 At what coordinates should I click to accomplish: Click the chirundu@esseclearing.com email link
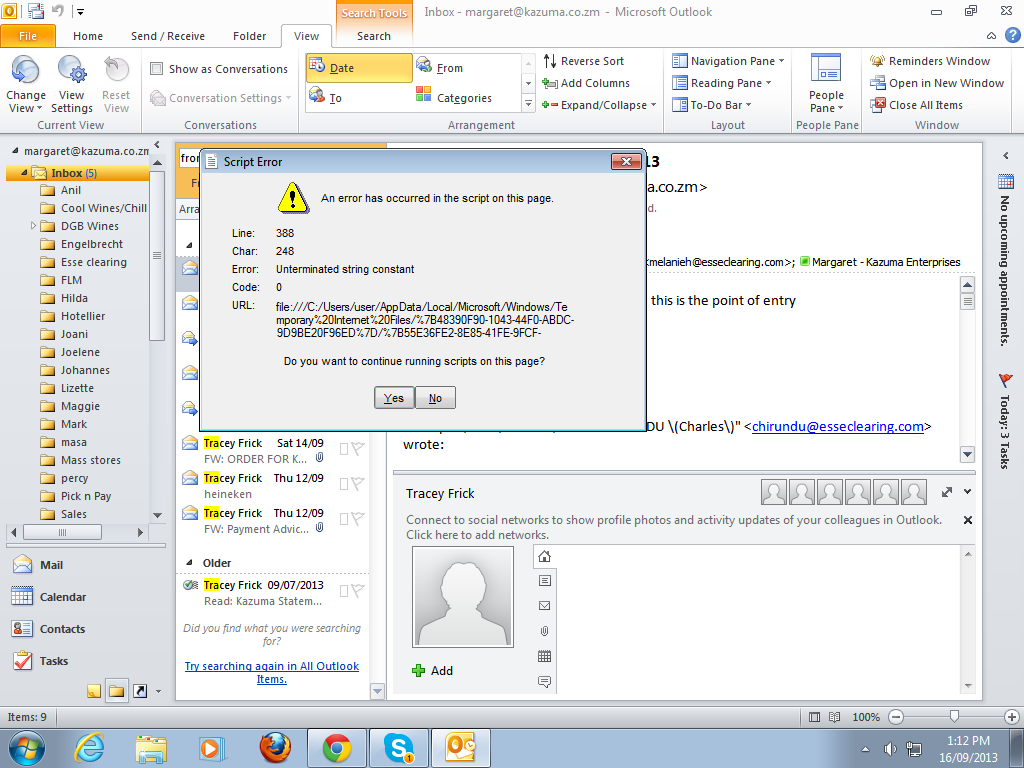838,426
